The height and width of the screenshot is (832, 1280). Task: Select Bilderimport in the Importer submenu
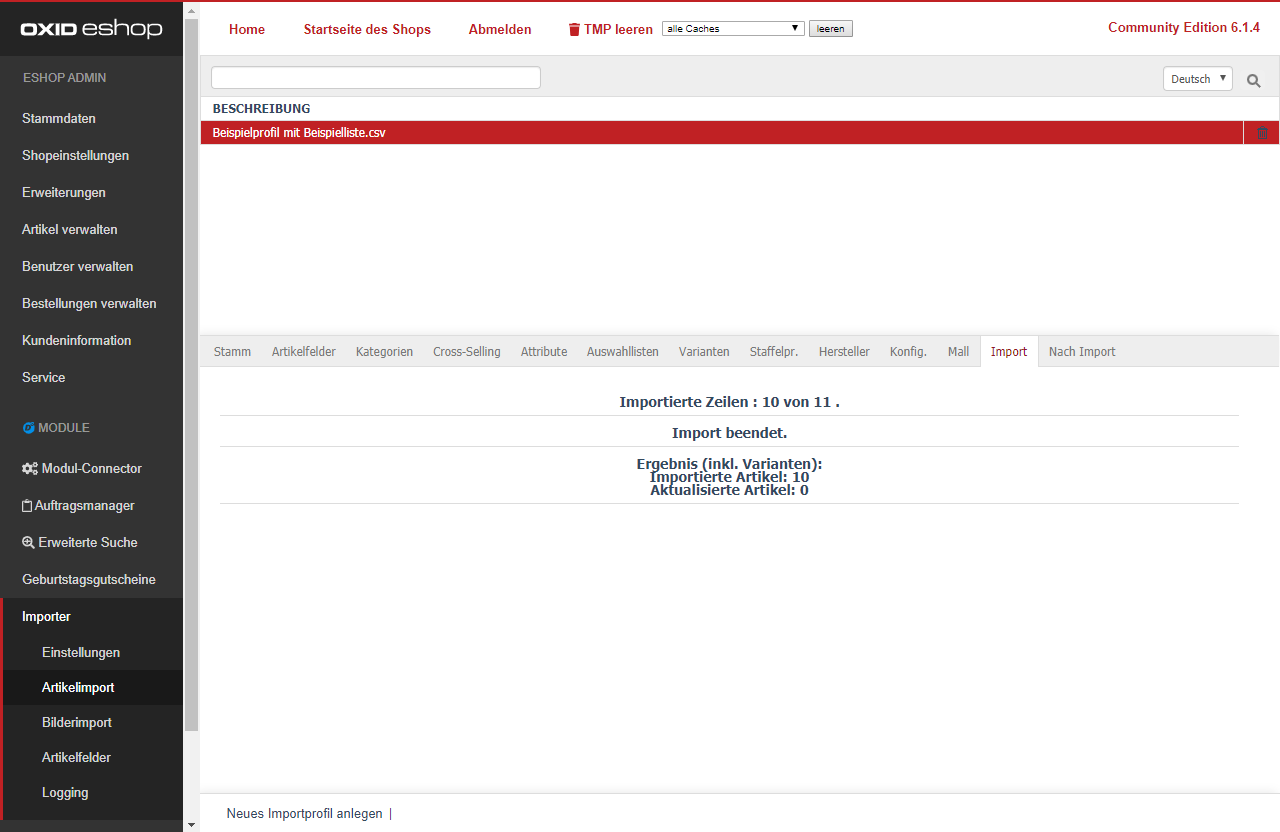coord(77,722)
